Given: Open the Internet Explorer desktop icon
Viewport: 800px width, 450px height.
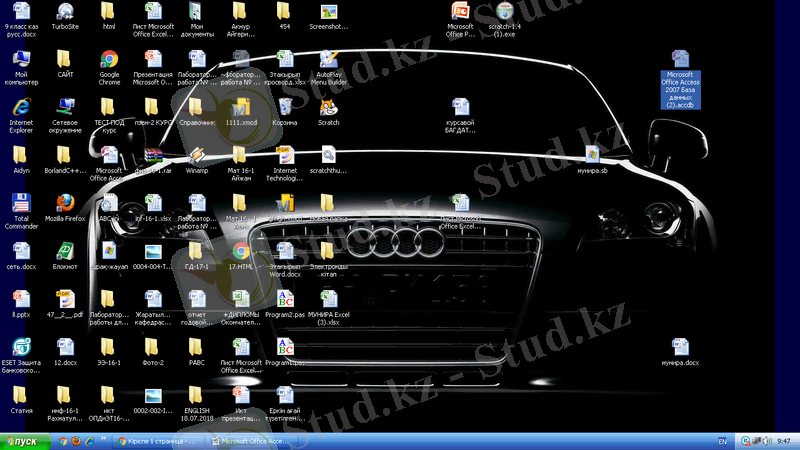Looking at the screenshot, I should point(21,107).
